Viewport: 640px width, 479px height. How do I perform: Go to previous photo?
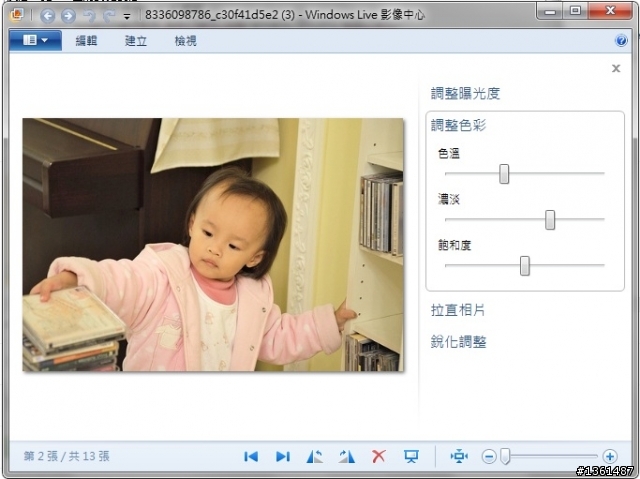point(251,456)
